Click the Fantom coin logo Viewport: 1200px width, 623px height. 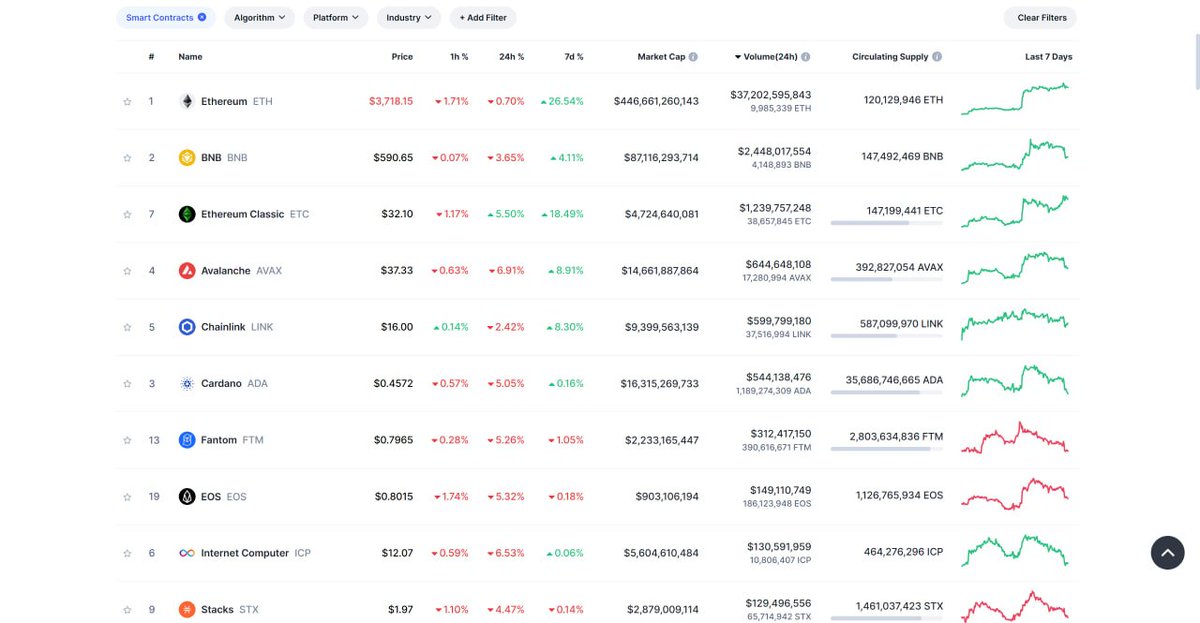tap(187, 440)
